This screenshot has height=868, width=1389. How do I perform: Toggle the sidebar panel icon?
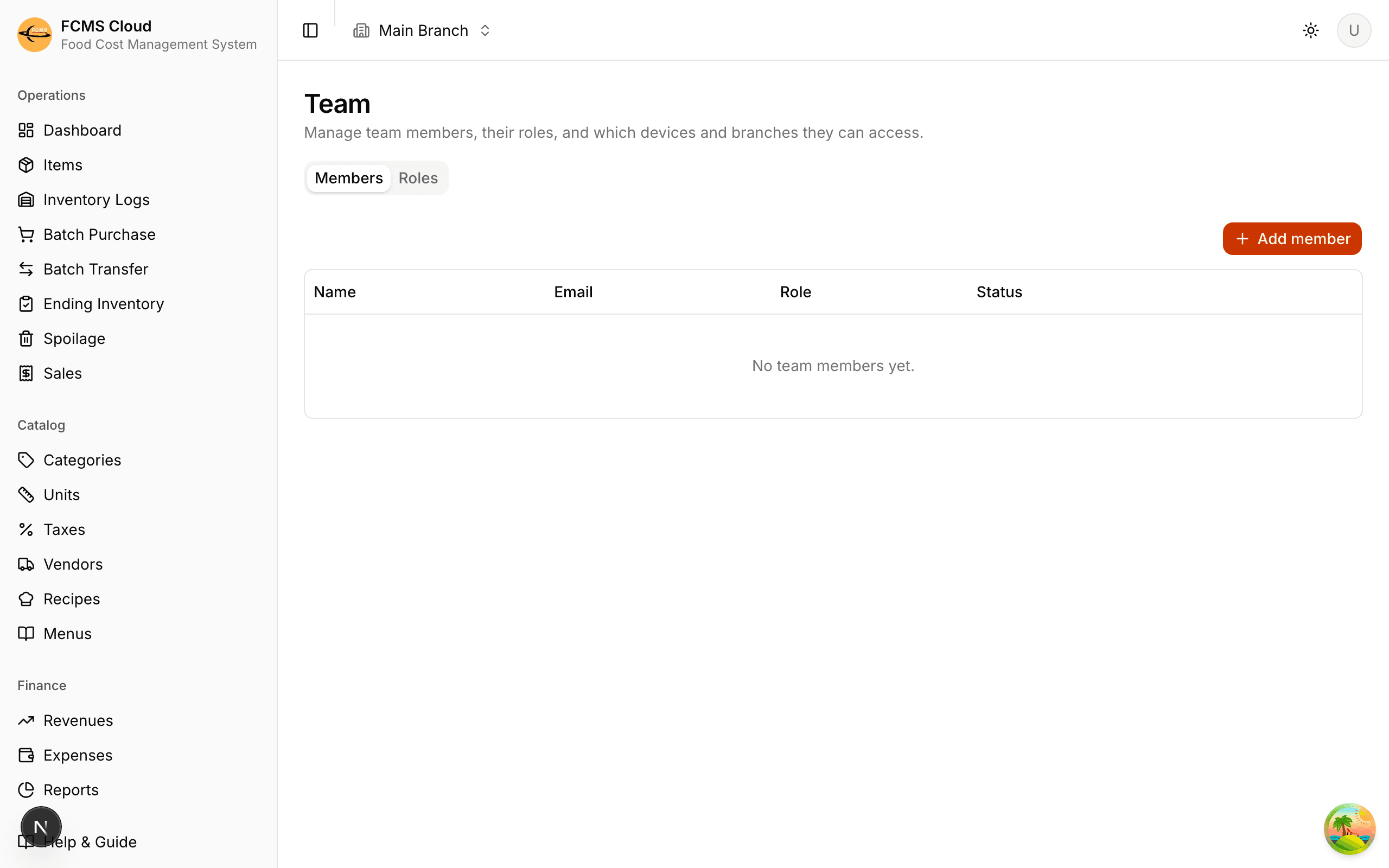[x=310, y=30]
